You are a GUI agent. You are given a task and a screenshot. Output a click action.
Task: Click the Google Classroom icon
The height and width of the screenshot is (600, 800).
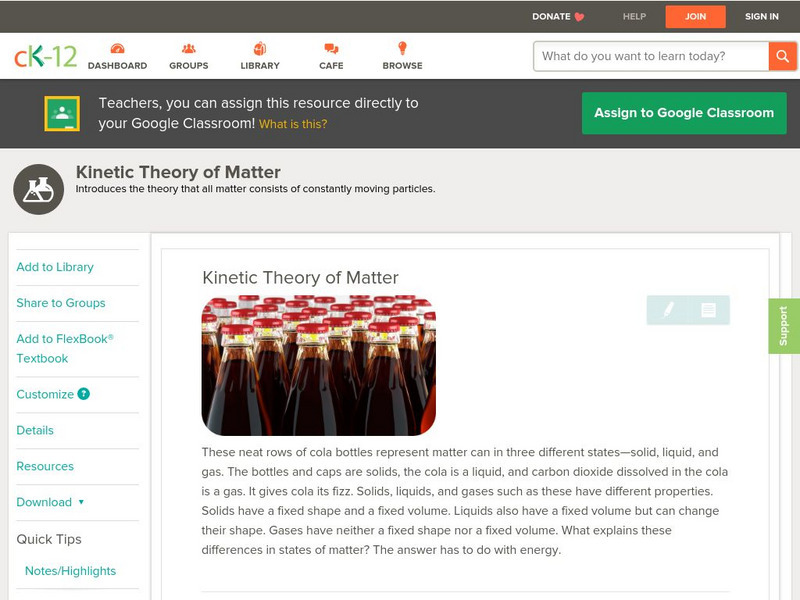62,113
